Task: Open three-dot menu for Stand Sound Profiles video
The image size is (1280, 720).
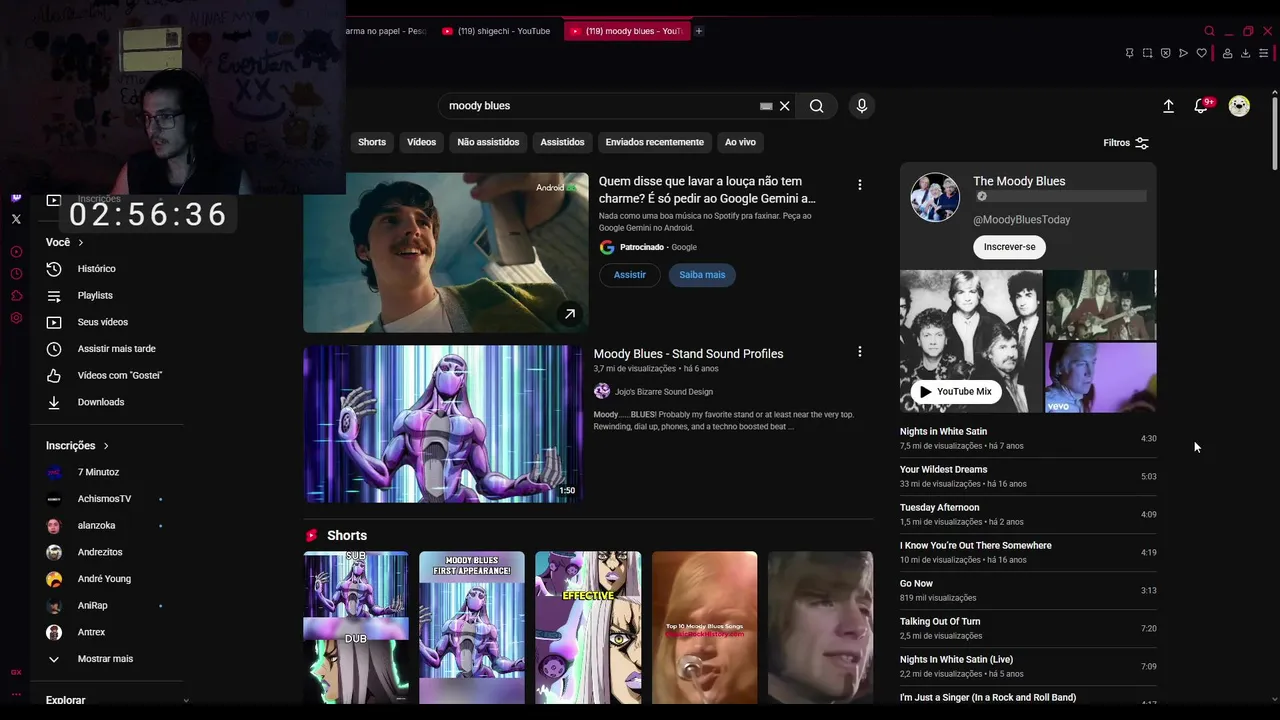Action: click(859, 352)
